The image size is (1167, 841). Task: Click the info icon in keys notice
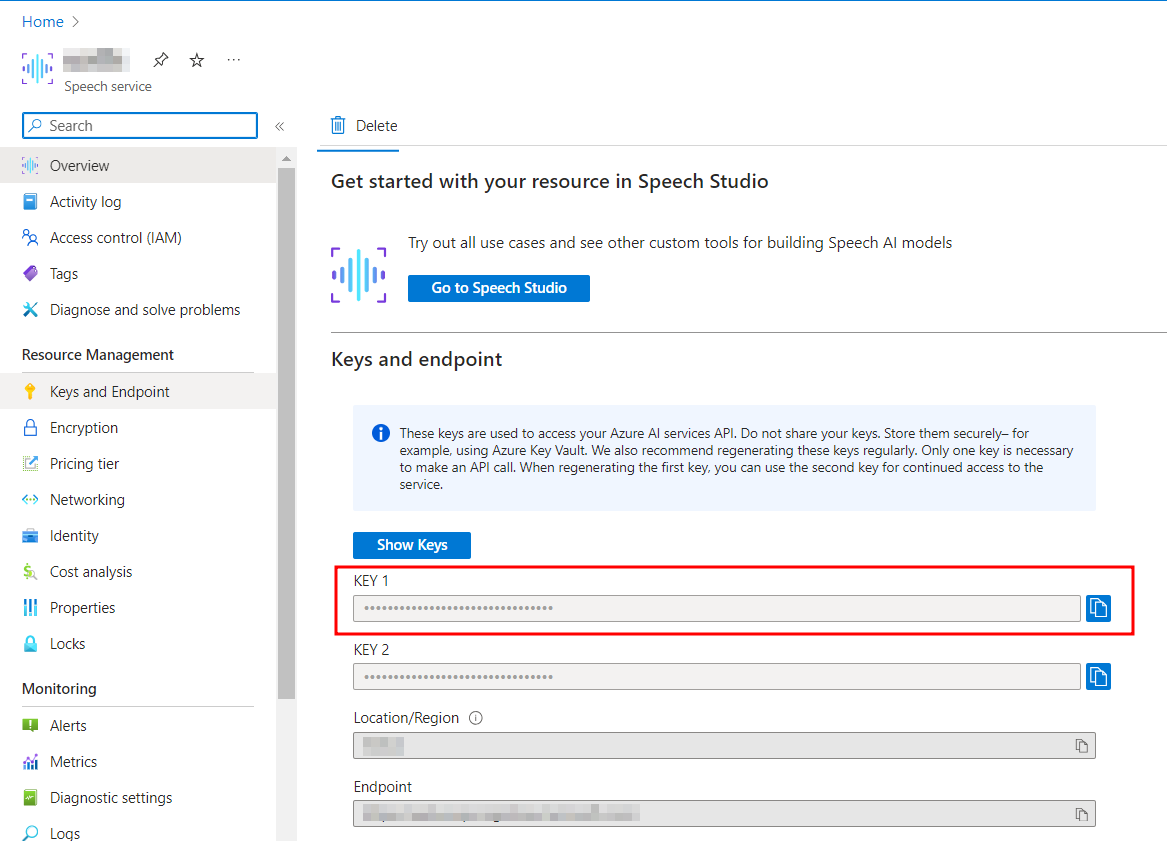pyautogui.click(x=380, y=433)
